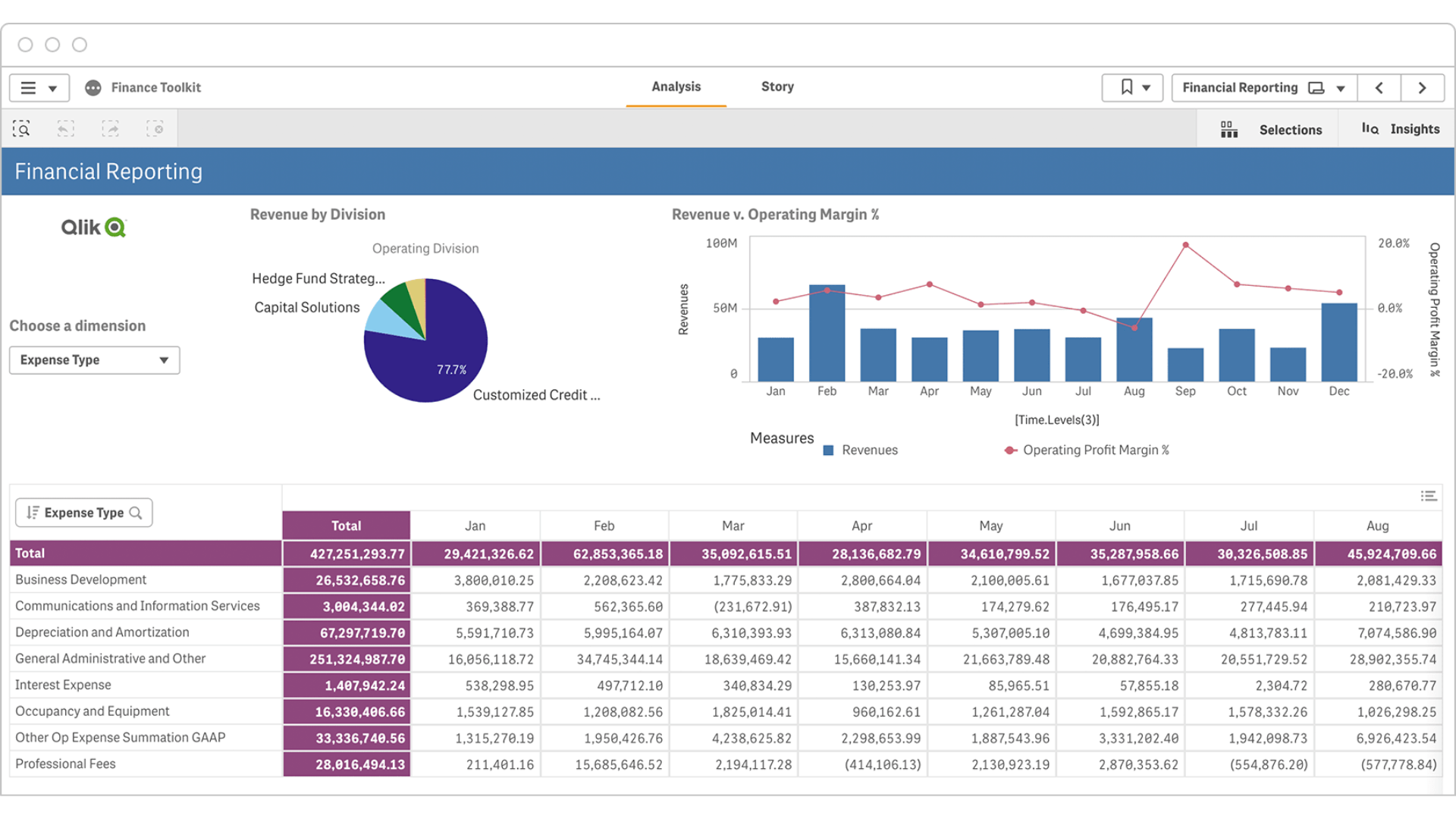This screenshot has width=1456, height=819.
Task: Click the search magnifier in Expense Type column
Action: pos(136,512)
